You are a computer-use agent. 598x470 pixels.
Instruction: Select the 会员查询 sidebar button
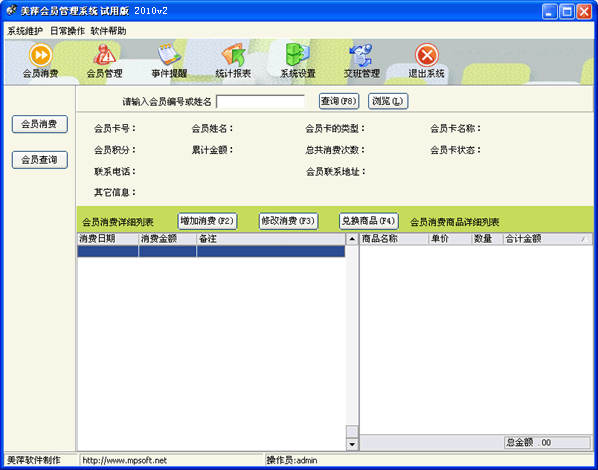click(40, 160)
